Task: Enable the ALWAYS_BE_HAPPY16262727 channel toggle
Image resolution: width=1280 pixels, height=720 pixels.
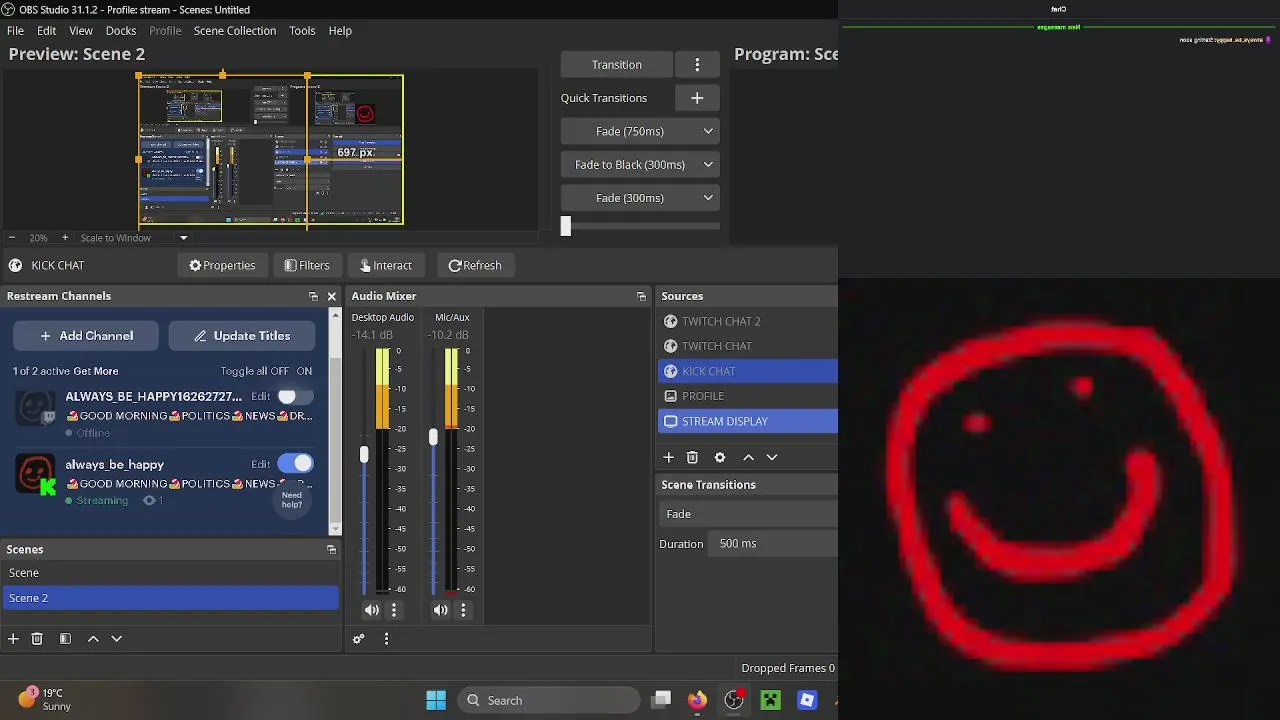Action: 294,397
